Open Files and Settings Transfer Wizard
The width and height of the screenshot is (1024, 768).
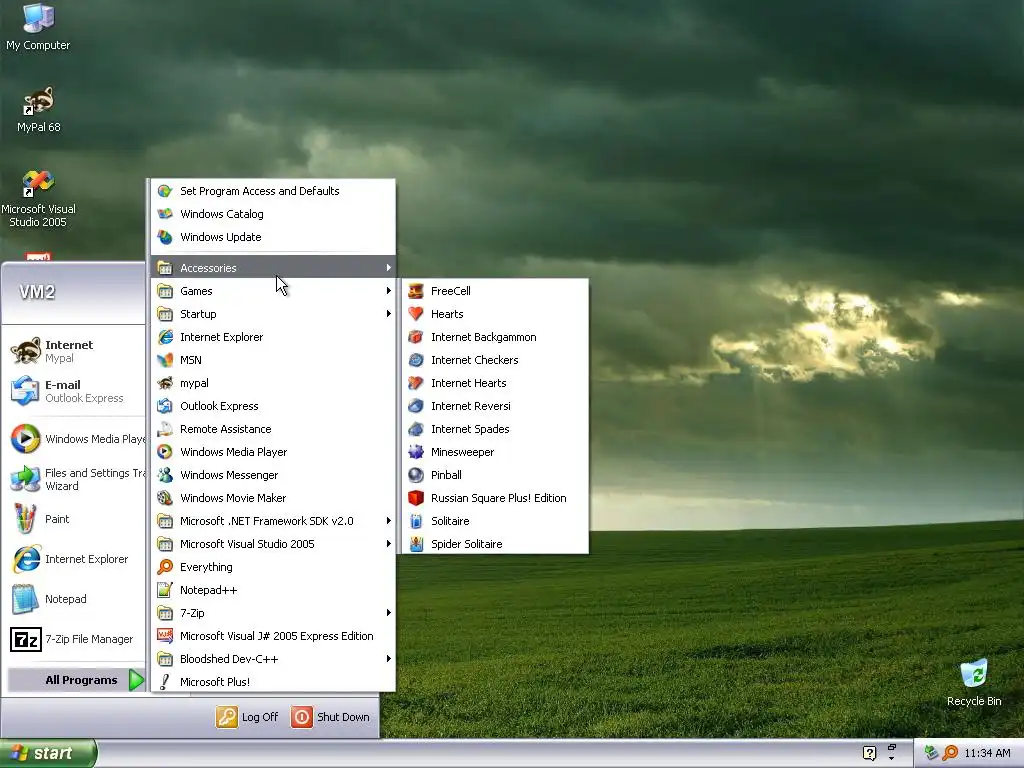point(76,479)
